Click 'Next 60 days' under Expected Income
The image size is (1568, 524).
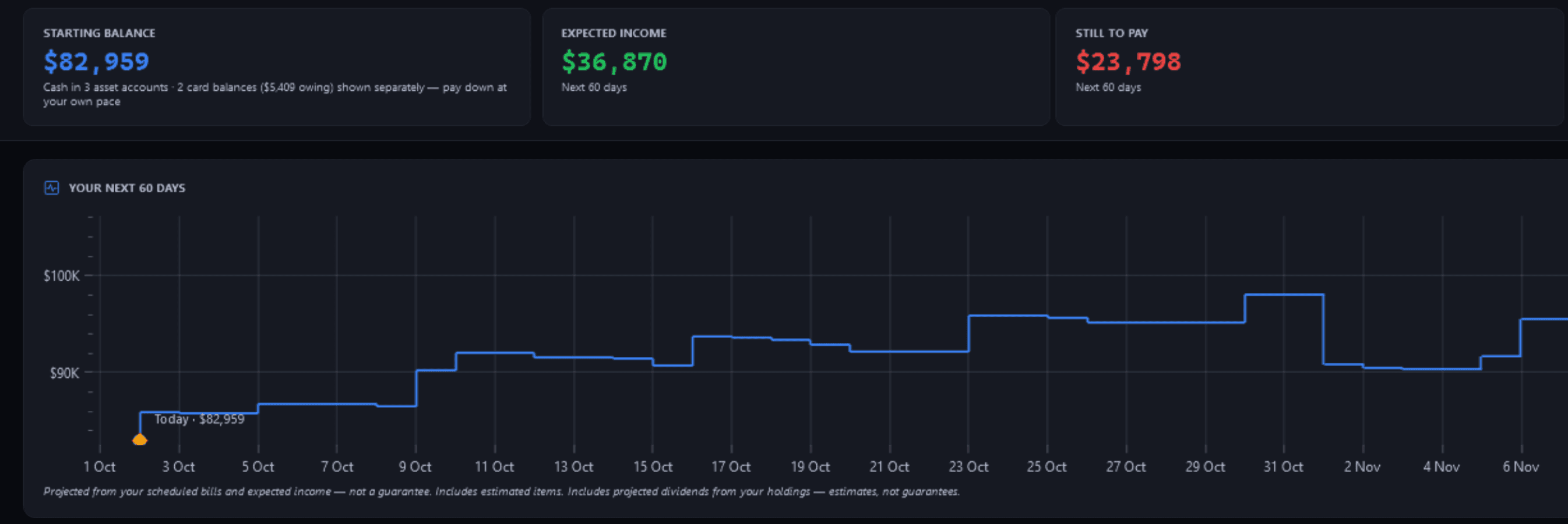[x=594, y=87]
